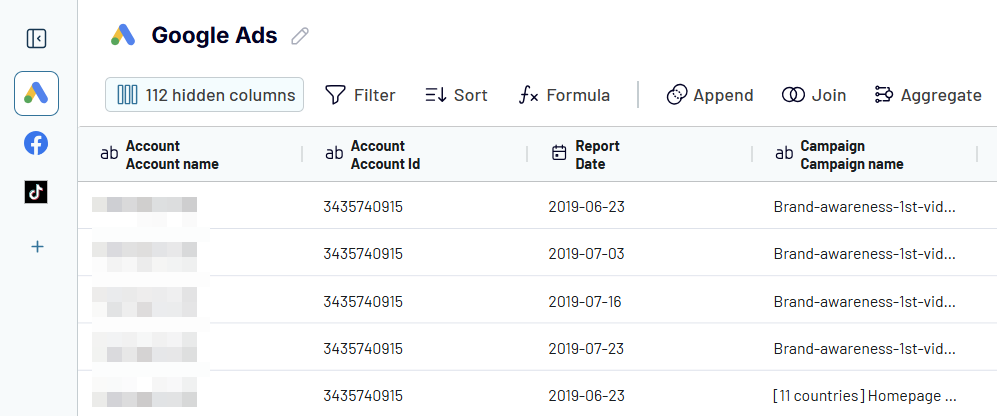
Task: Select the '[11 countries] Homepage' campaign cell
Action: [x=865, y=396]
